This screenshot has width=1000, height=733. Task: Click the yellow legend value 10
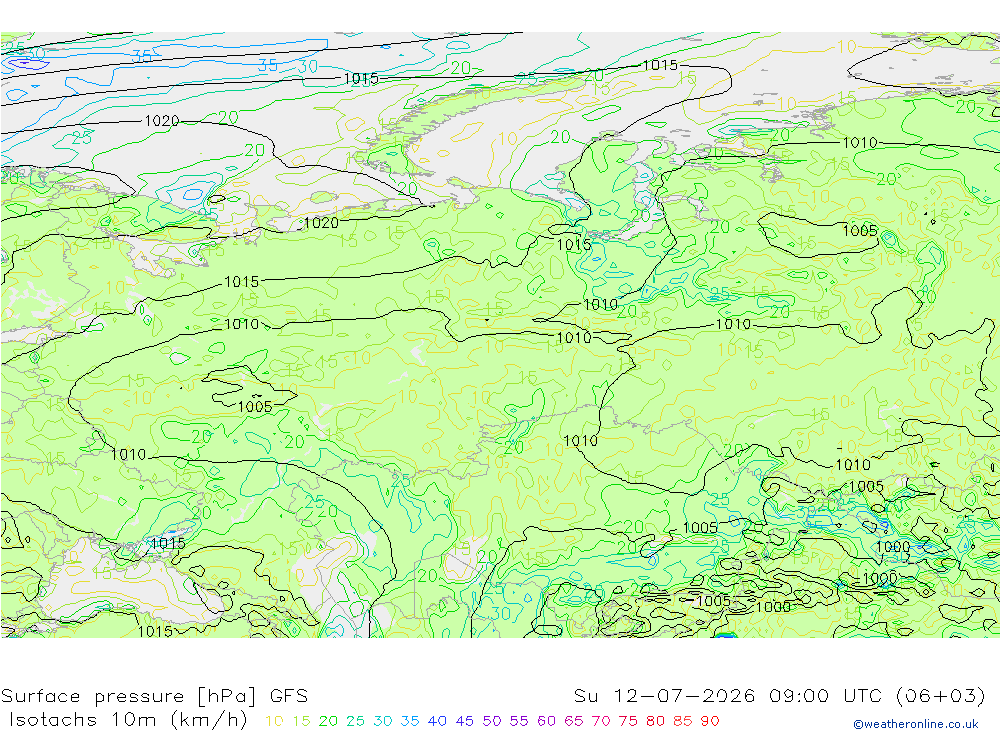pyautogui.click(x=274, y=721)
